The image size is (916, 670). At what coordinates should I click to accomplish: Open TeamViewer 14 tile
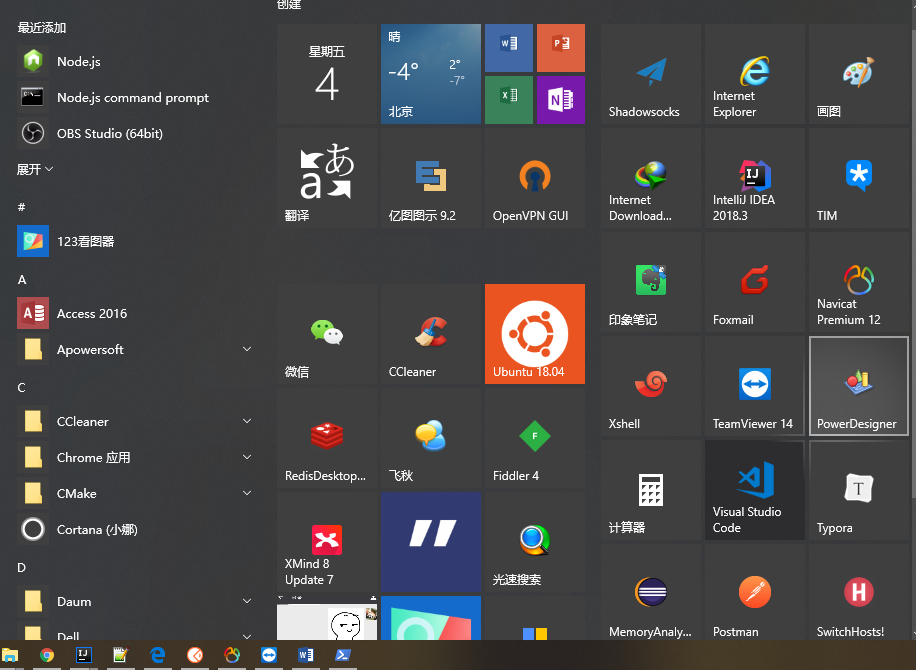coord(755,386)
